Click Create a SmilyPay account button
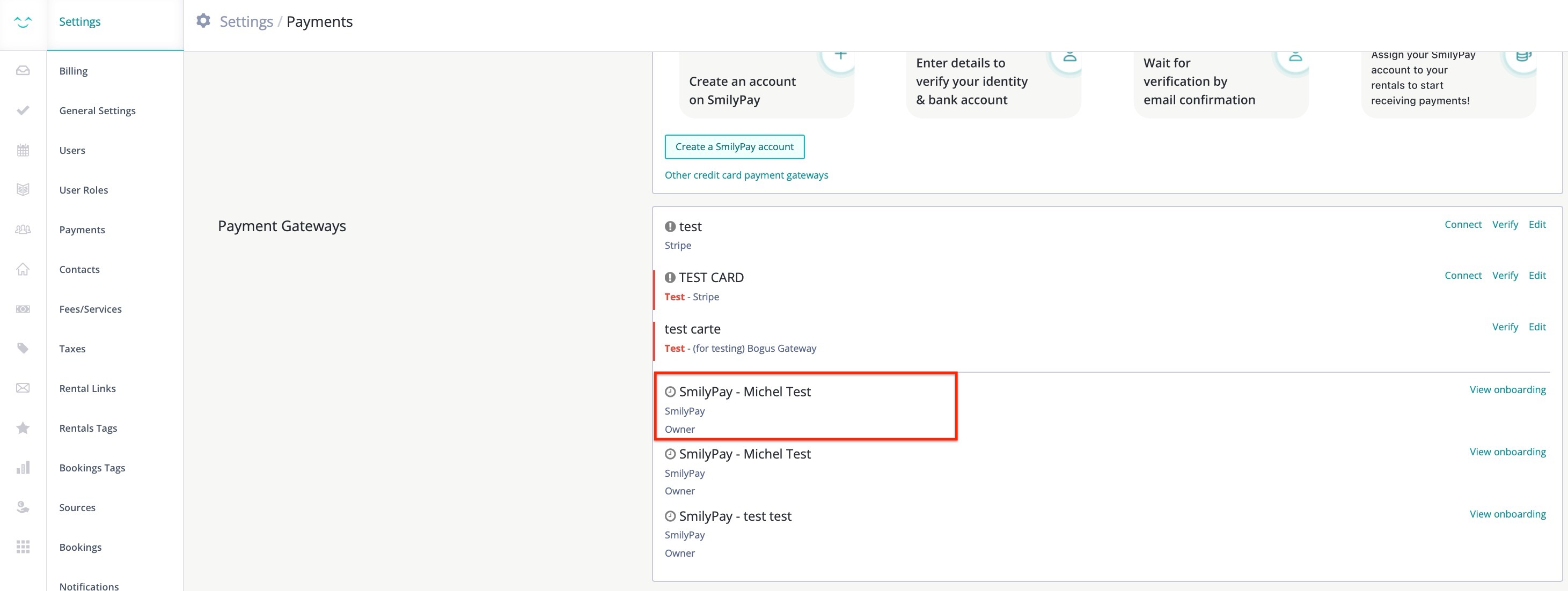The width and height of the screenshot is (1568, 591). 734,146
